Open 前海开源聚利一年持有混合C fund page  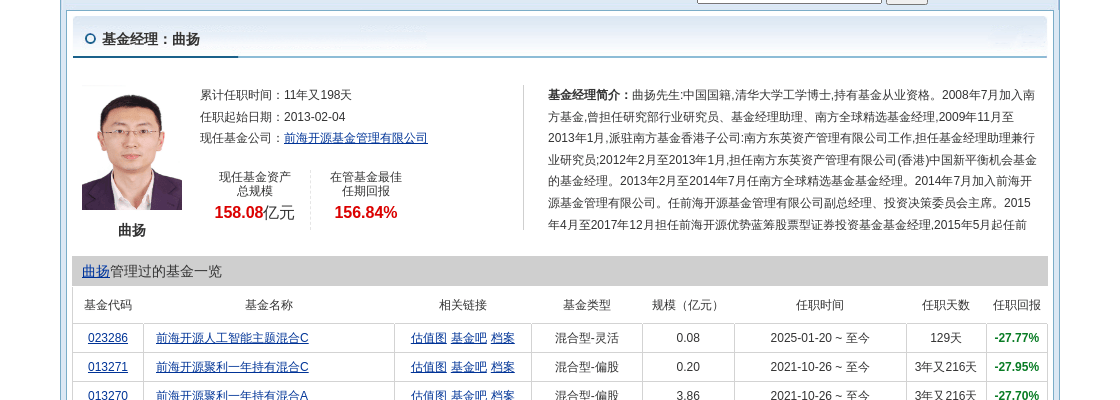(x=232, y=367)
